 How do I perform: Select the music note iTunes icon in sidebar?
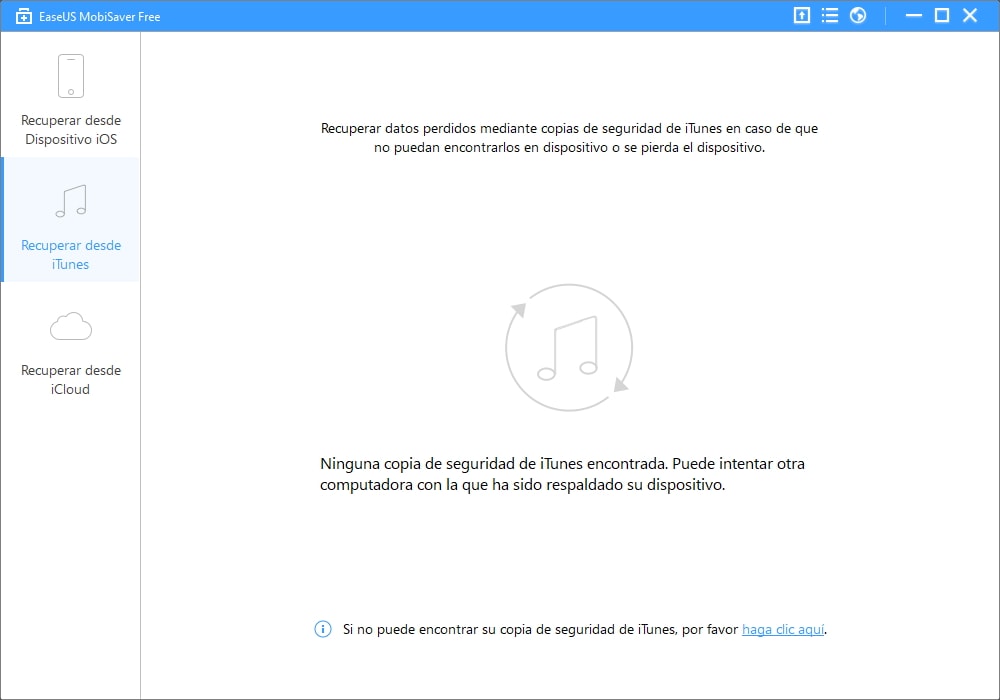[71, 201]
